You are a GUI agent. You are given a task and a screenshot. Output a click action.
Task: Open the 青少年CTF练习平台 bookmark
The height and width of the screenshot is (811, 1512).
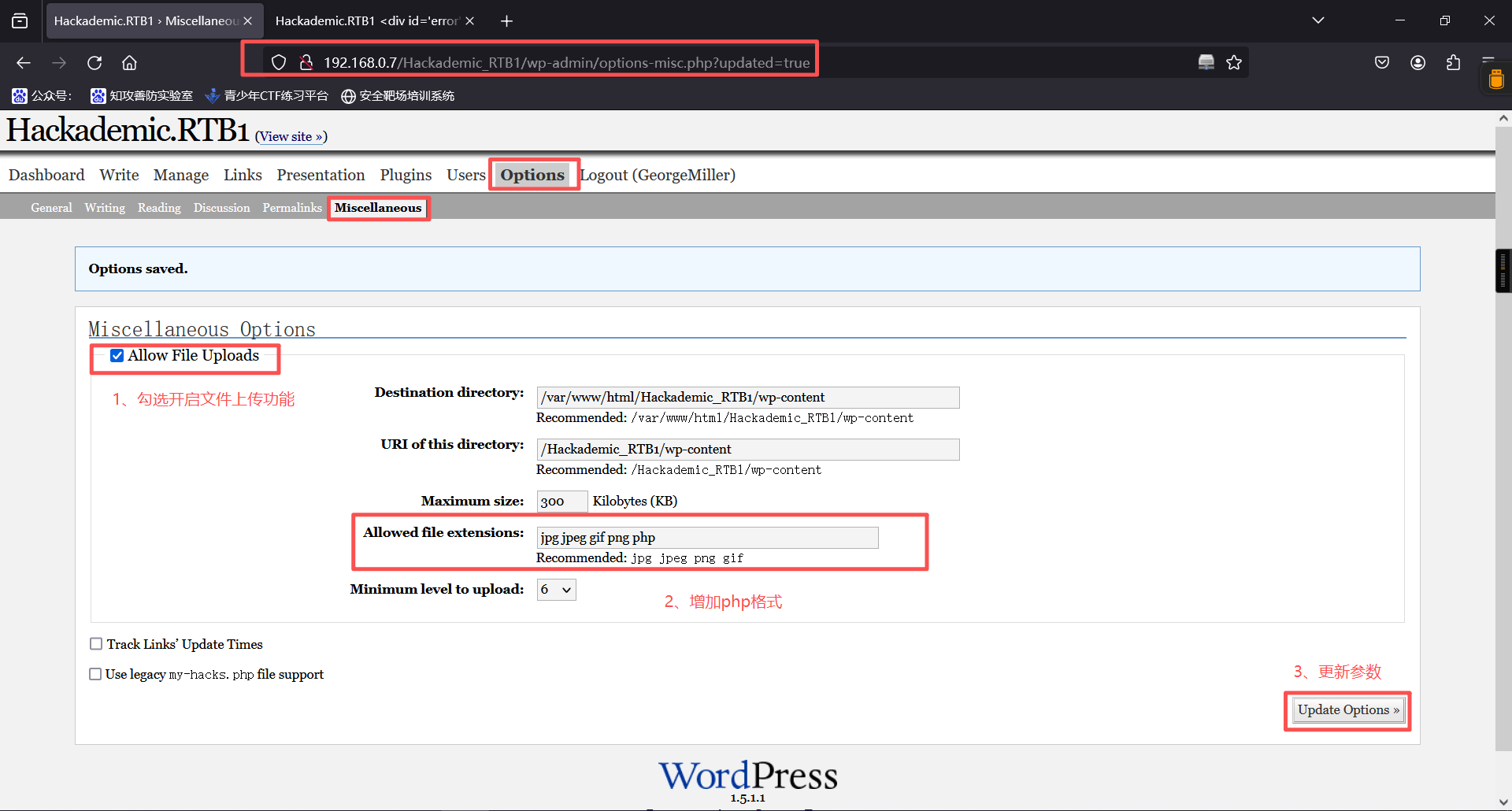[x=266, y=96]
